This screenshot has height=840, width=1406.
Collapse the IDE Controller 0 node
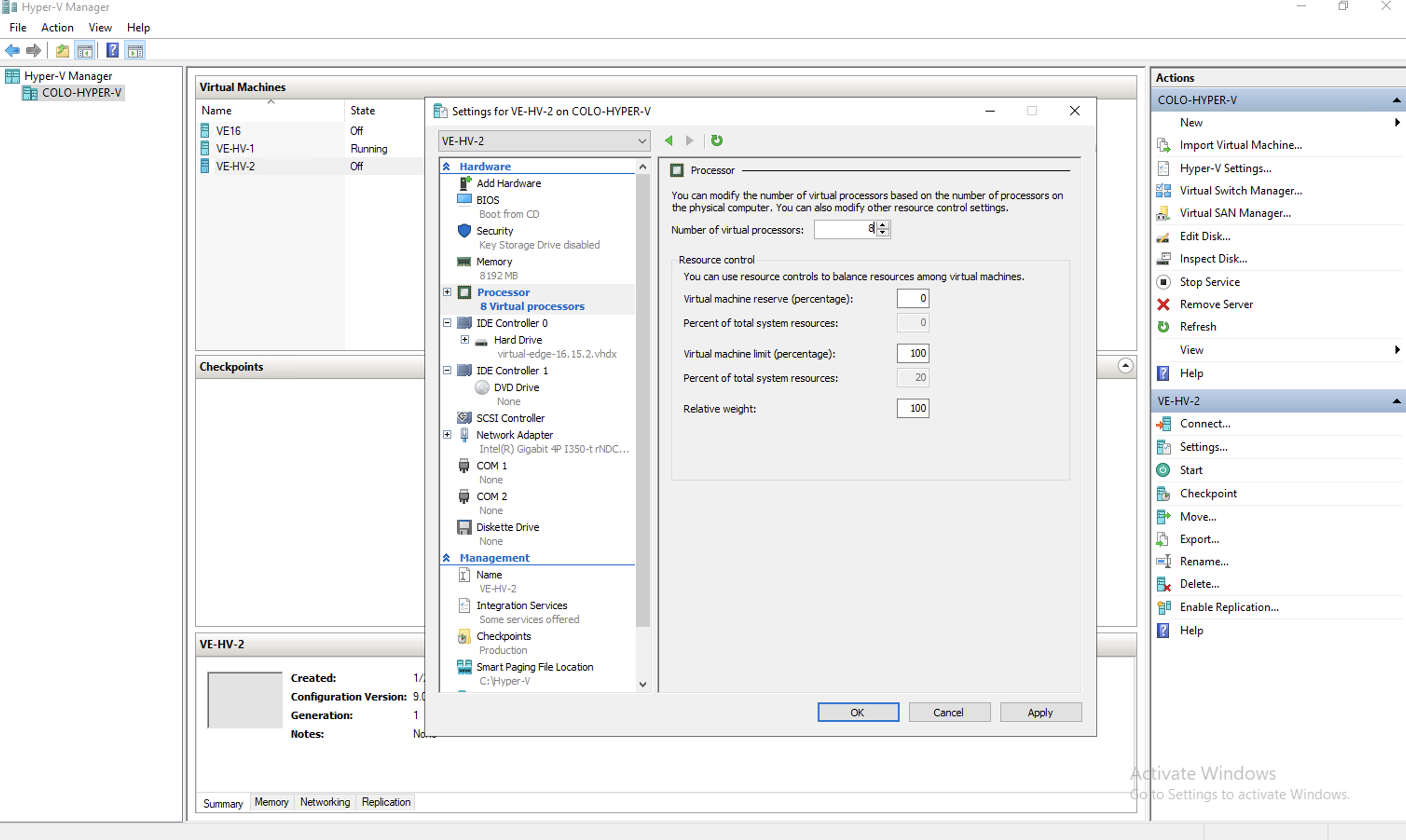[447, 323]
